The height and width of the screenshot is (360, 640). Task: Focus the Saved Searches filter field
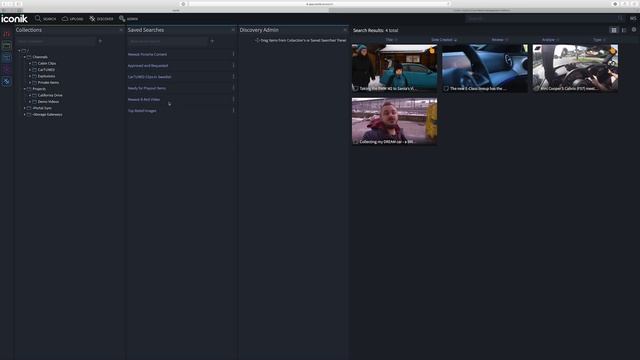[167, 41]
